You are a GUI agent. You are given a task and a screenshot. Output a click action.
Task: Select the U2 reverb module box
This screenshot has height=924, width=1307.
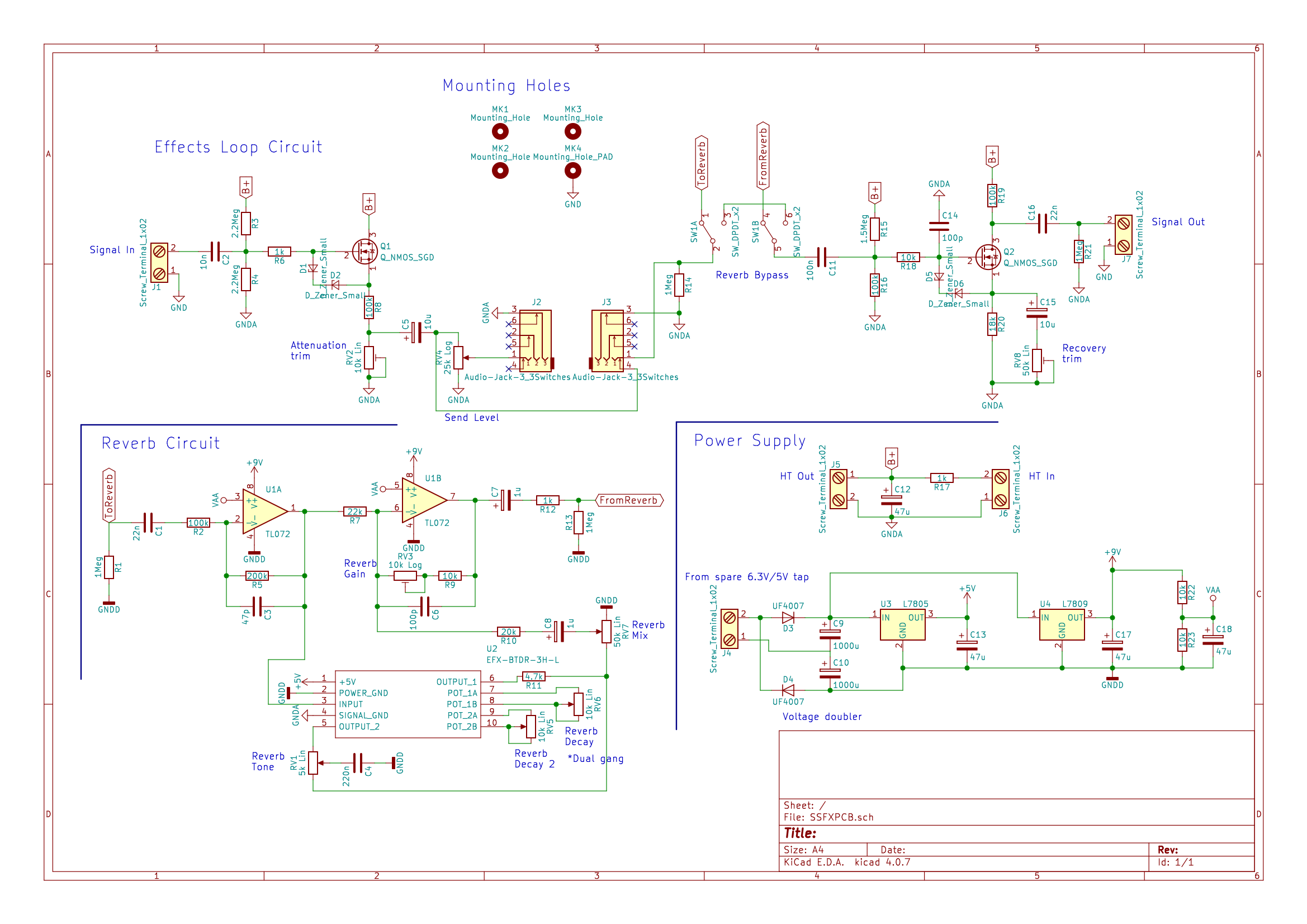408,704
